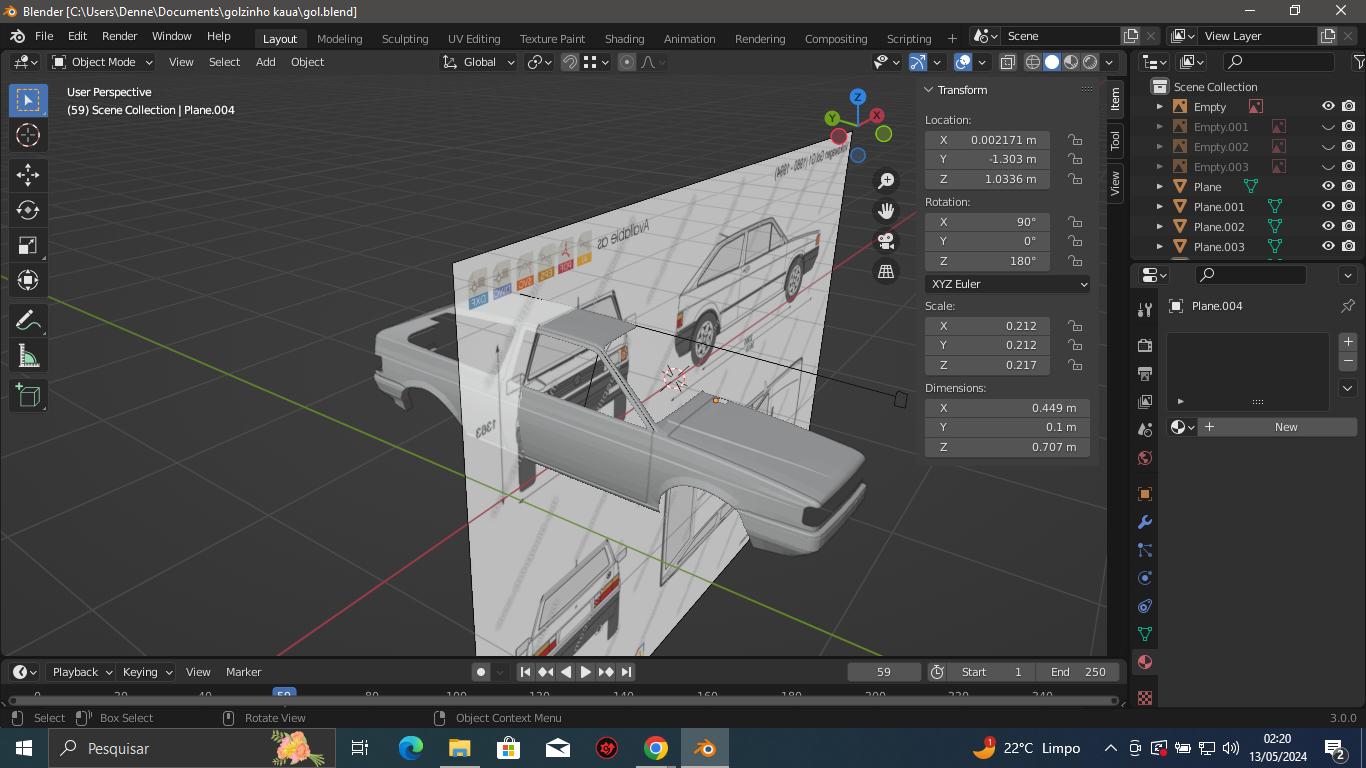Screen dimensions: 1366x768
Task: Choose the Measure tool
Action: (28, 356)
